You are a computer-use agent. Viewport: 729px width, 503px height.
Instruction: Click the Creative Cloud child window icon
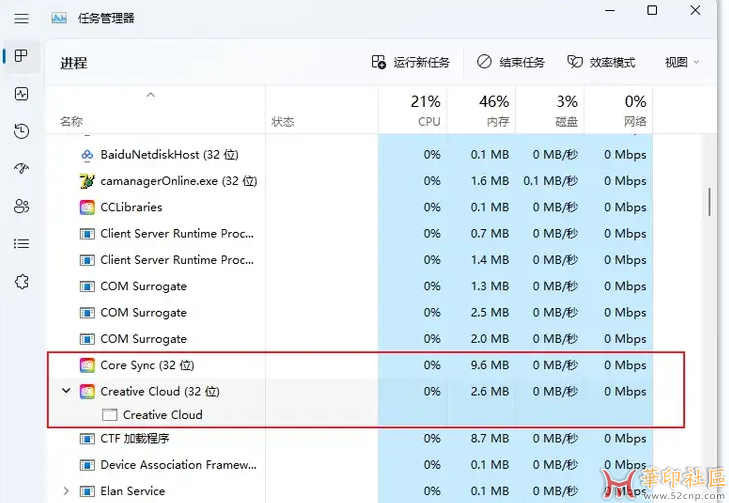point(109,415)
